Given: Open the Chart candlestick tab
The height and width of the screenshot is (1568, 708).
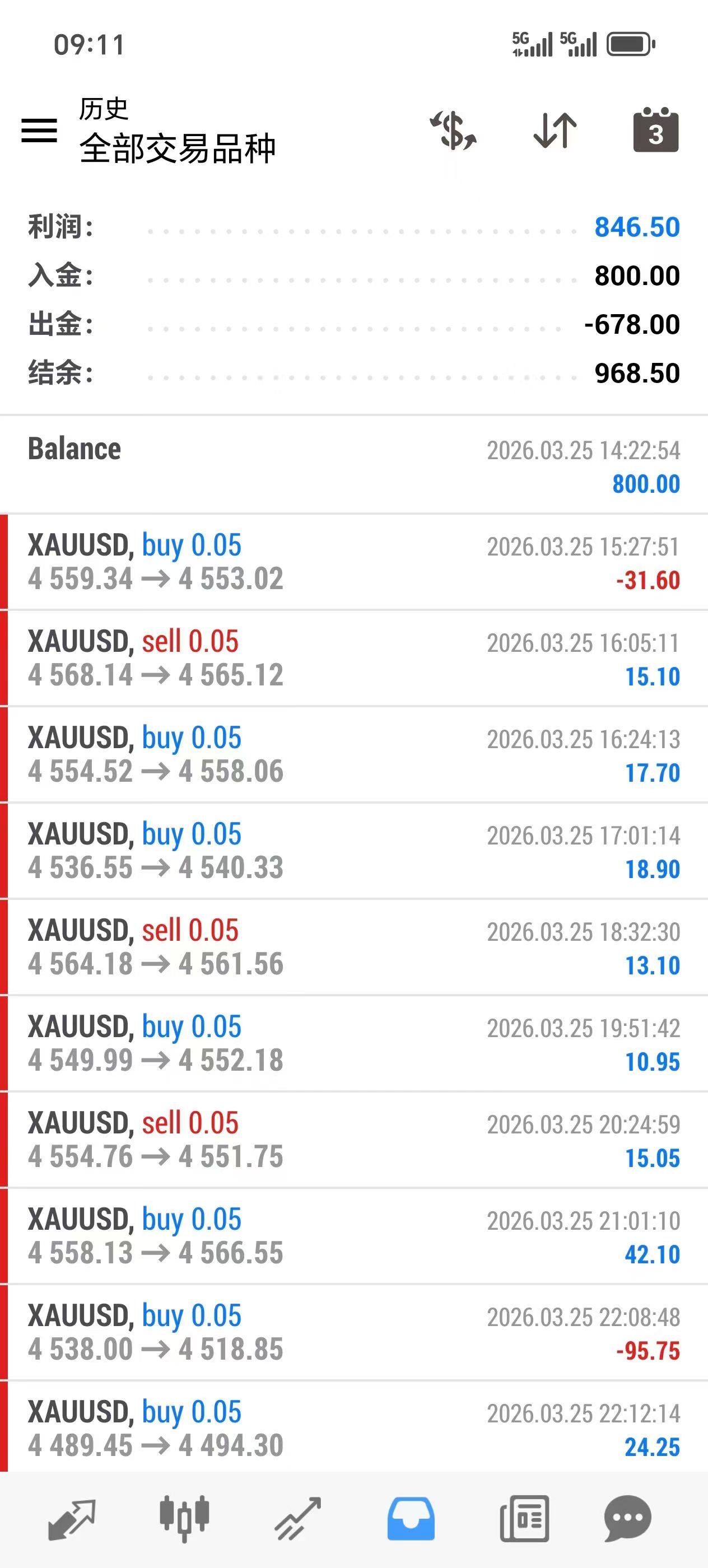Looking at the screenshot, I should tap(184, 1518).
